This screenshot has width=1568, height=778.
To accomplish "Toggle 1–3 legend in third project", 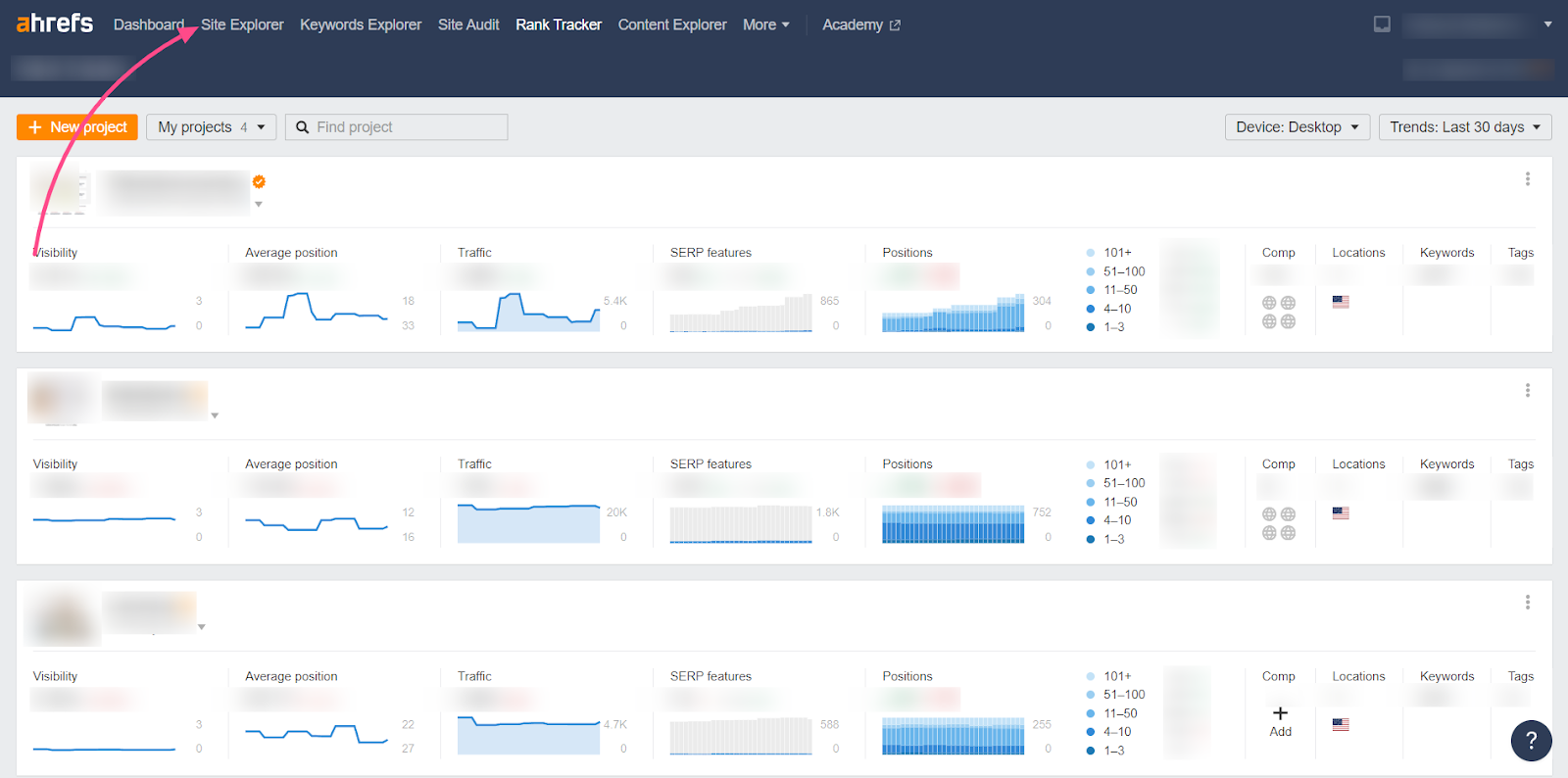I will [1104, 751].
